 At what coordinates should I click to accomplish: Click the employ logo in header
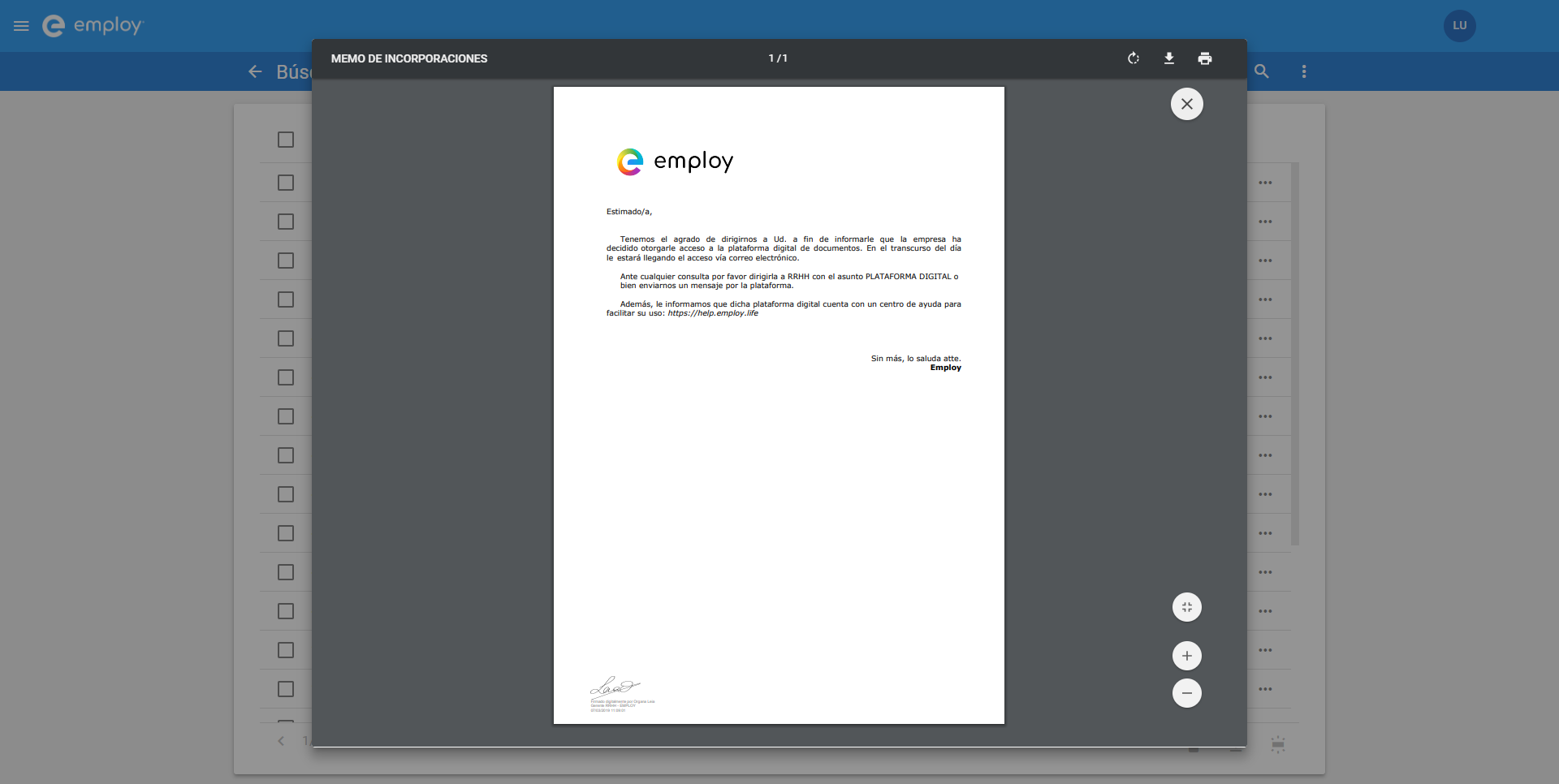(x=93, y=26)
